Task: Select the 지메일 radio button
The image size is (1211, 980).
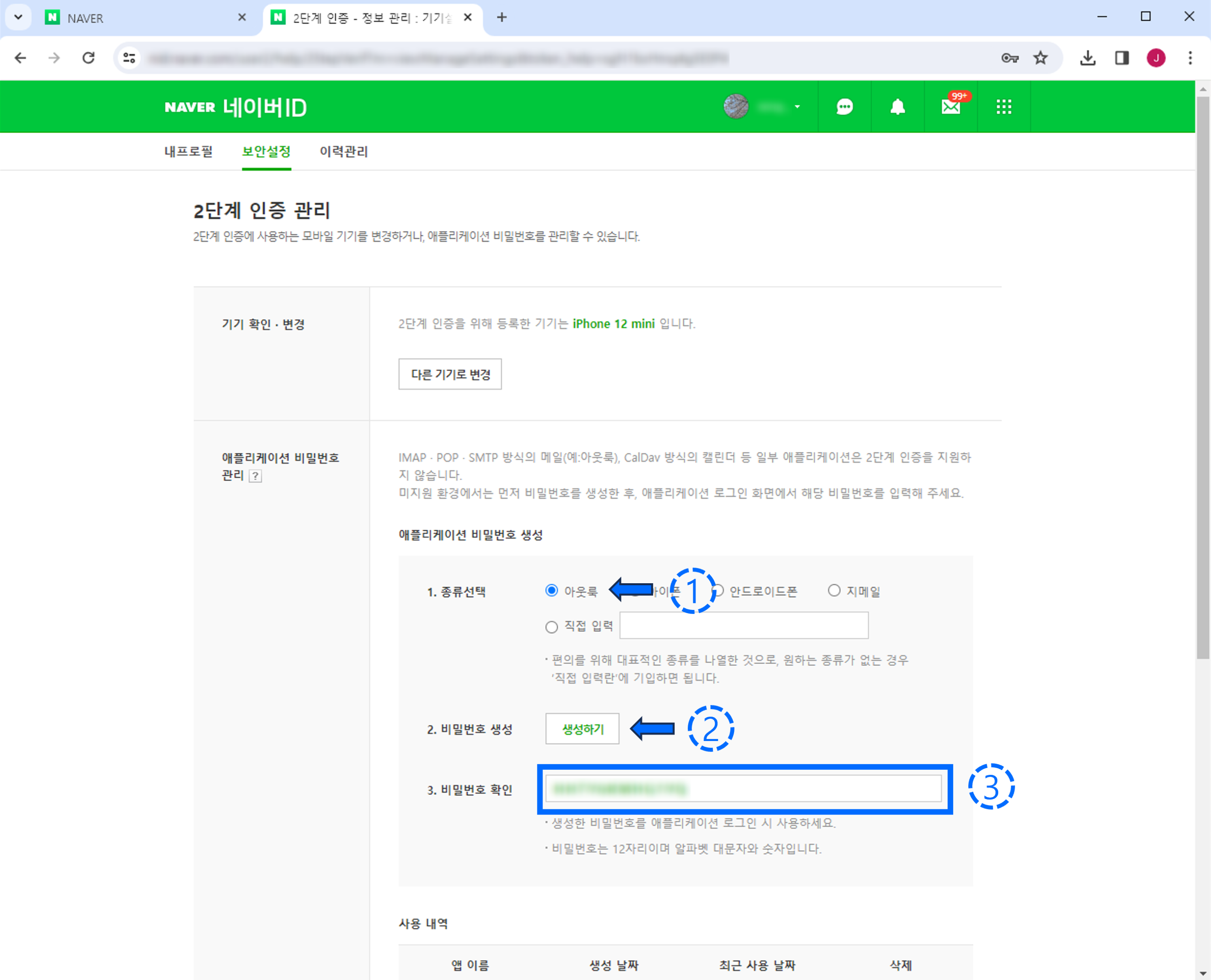Action: 834,591
